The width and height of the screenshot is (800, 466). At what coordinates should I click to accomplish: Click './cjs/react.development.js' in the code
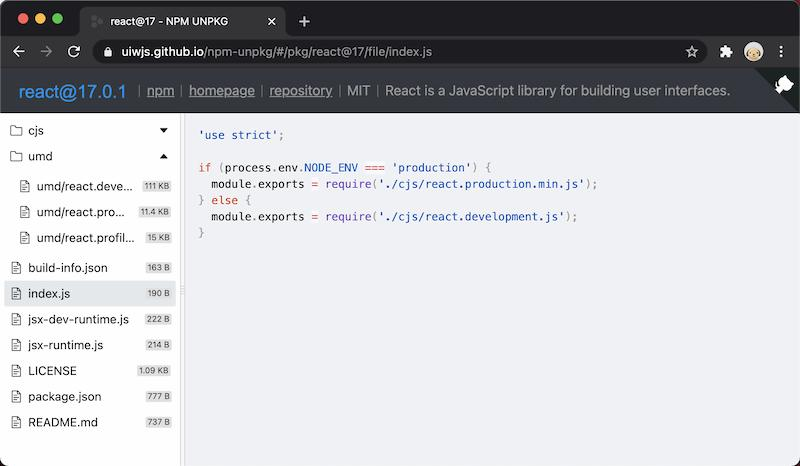tap(471, 216)
